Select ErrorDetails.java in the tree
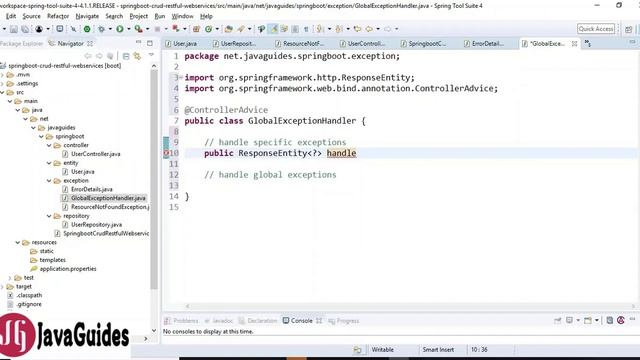 [x=91, y=189]
